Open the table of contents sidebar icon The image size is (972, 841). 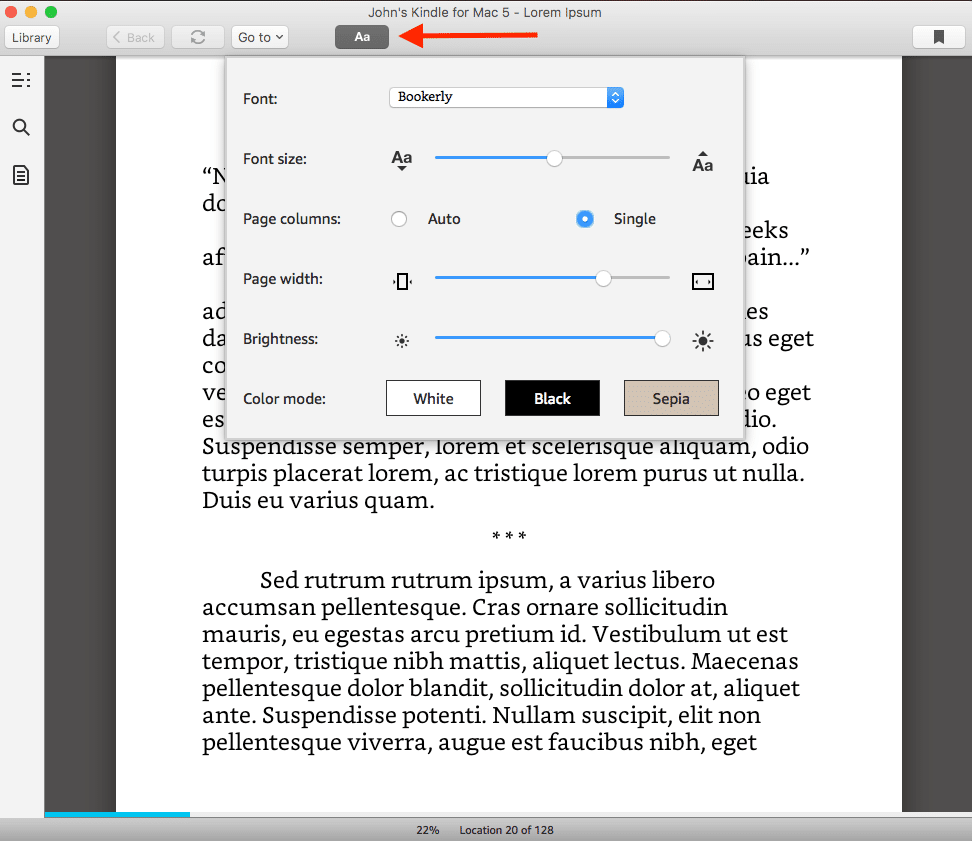[x=21, y=80]
